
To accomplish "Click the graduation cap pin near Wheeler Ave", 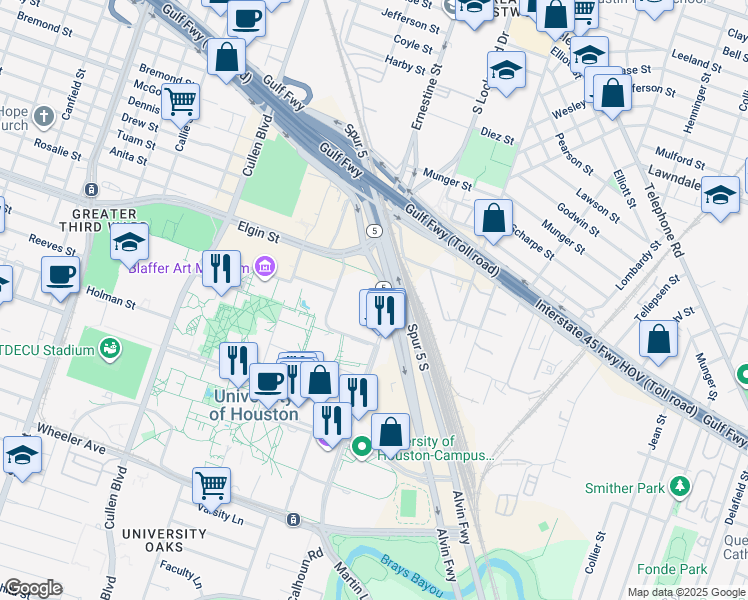I will point(21,454).
